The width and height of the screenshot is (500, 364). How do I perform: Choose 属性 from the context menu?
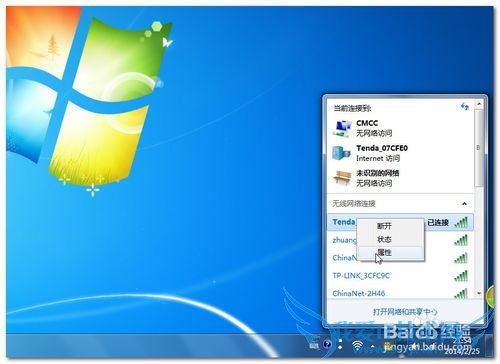391,252
